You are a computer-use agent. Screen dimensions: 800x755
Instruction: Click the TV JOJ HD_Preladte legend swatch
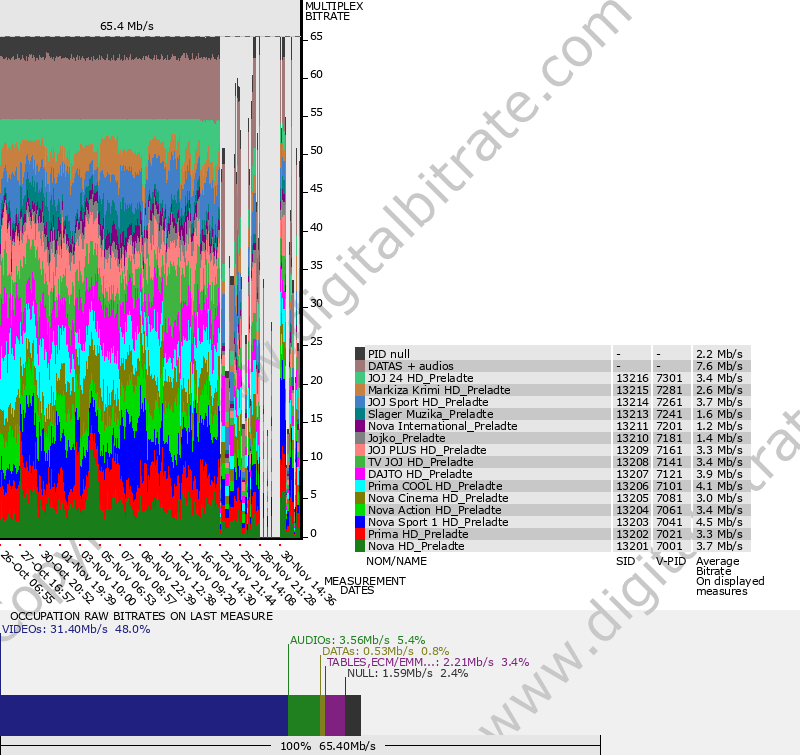[360, 462]
